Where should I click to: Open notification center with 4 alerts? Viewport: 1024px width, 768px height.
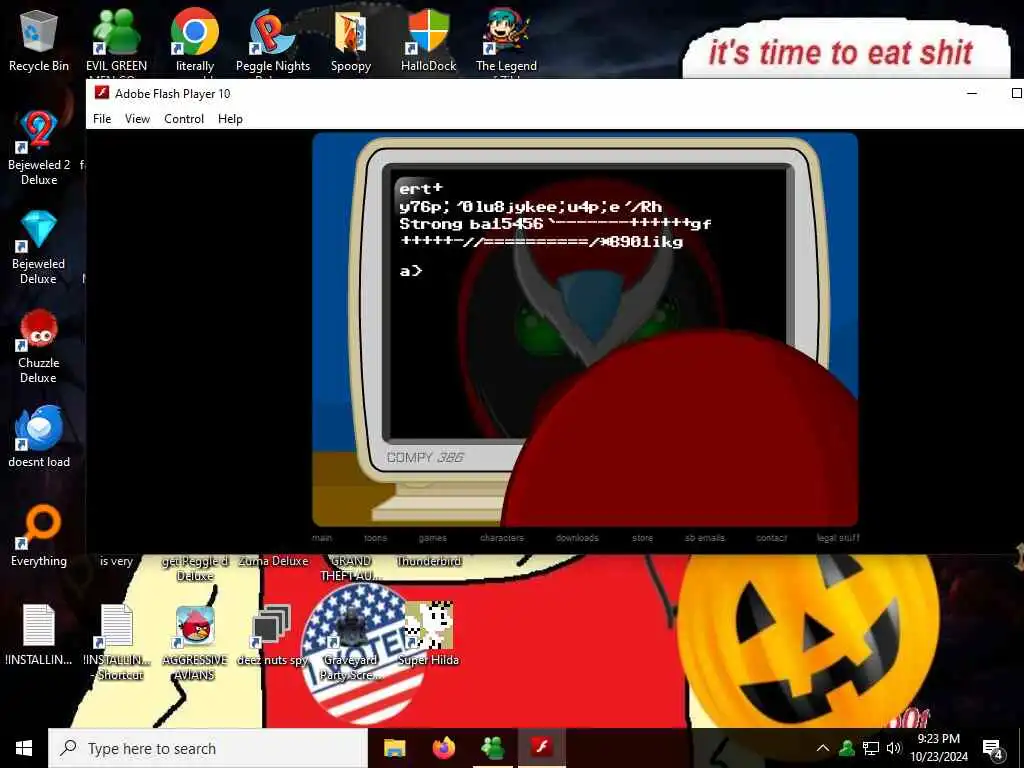pyautogui.click(x=992, y=748)
